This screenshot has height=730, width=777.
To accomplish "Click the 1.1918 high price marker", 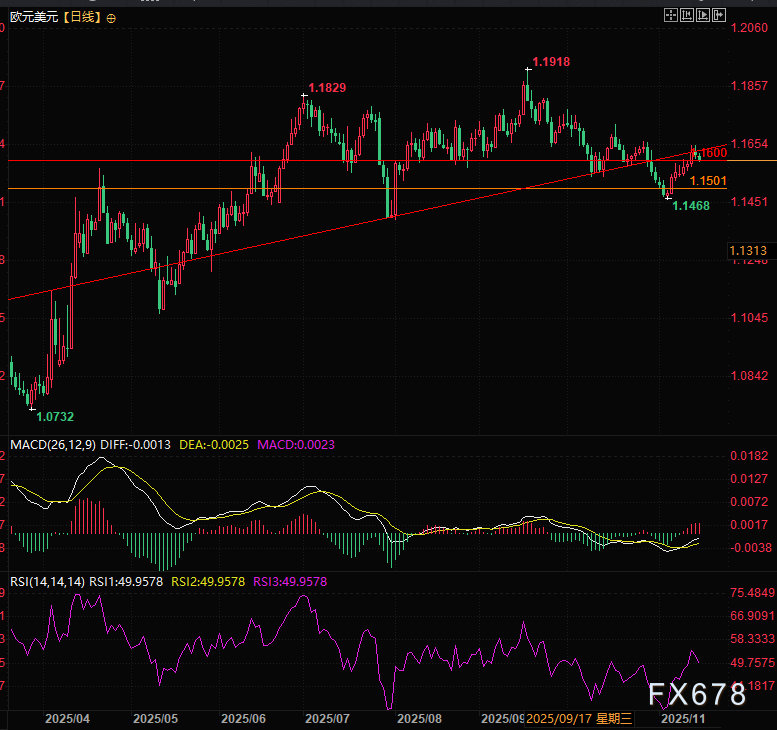I will pos(550,62).
